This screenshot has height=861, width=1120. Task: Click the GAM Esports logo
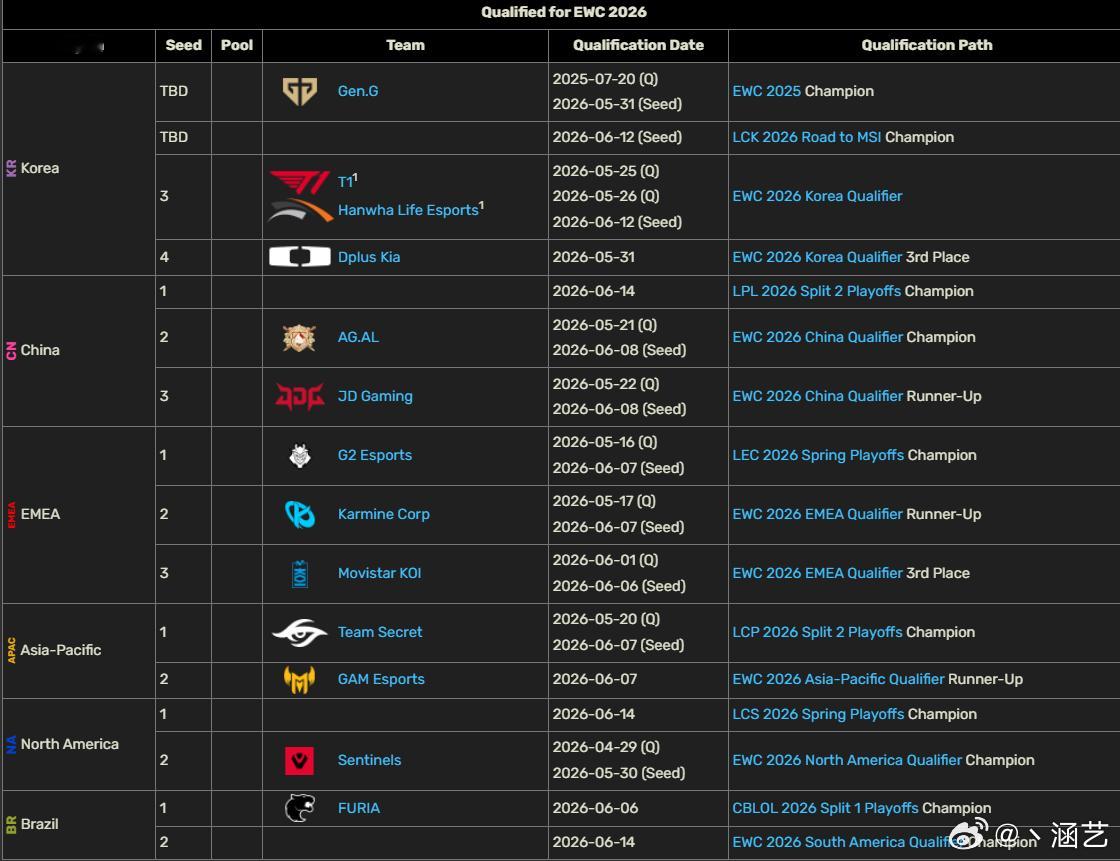(299, 680)
